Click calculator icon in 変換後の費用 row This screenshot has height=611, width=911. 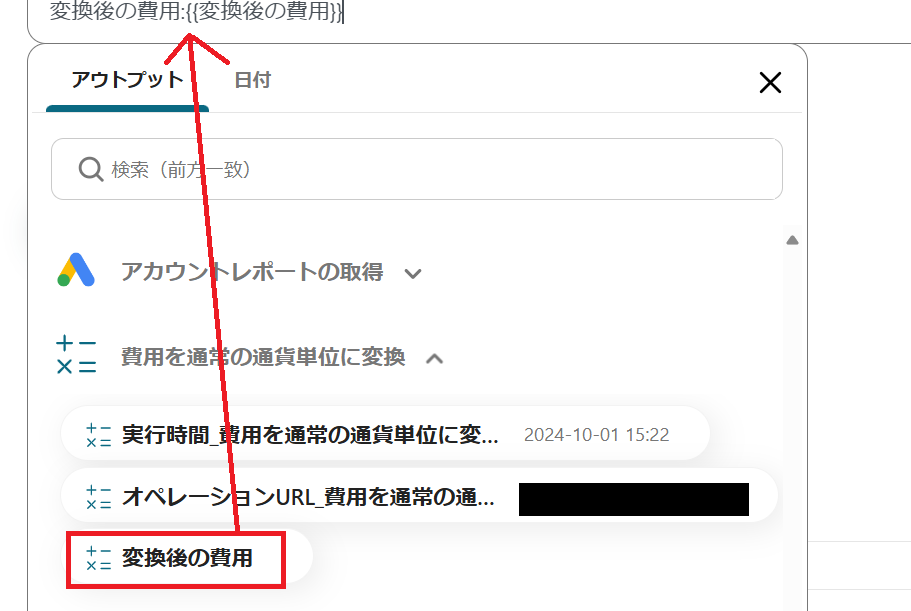pos(98,558)
